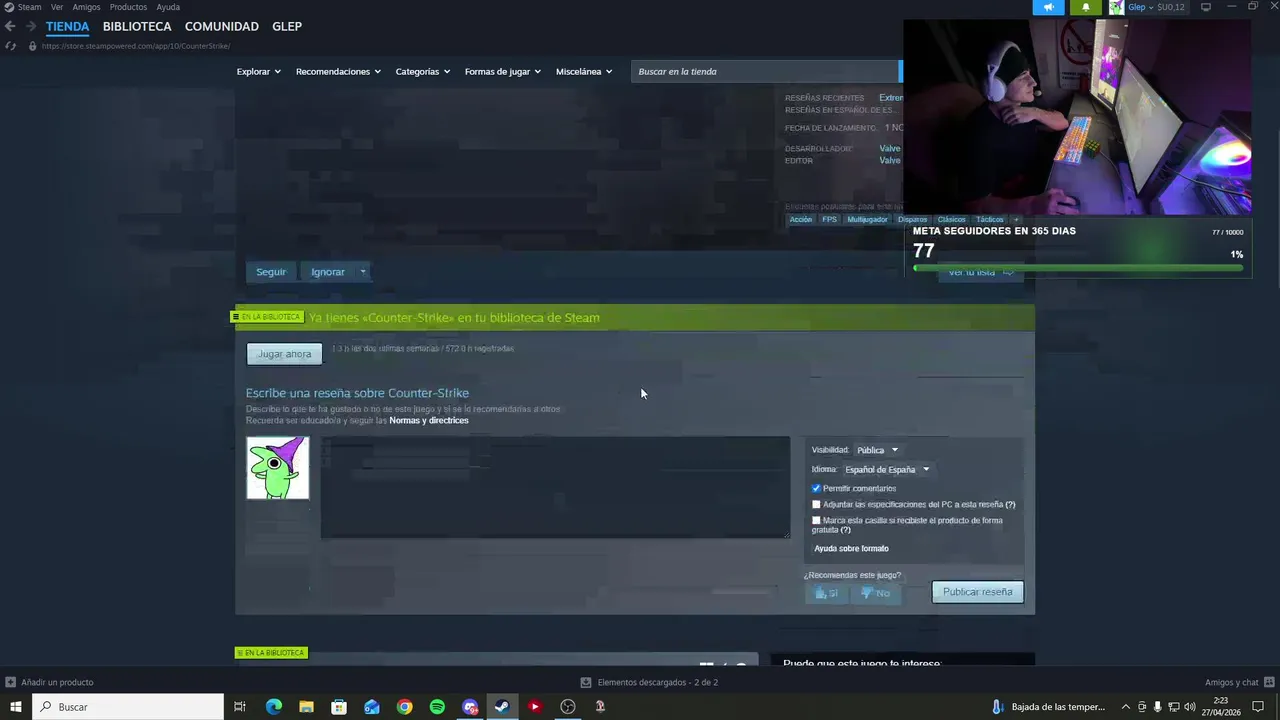Screen dimensions: 1280x720
Task: Open the Productos menu
Action: (128, 7)
